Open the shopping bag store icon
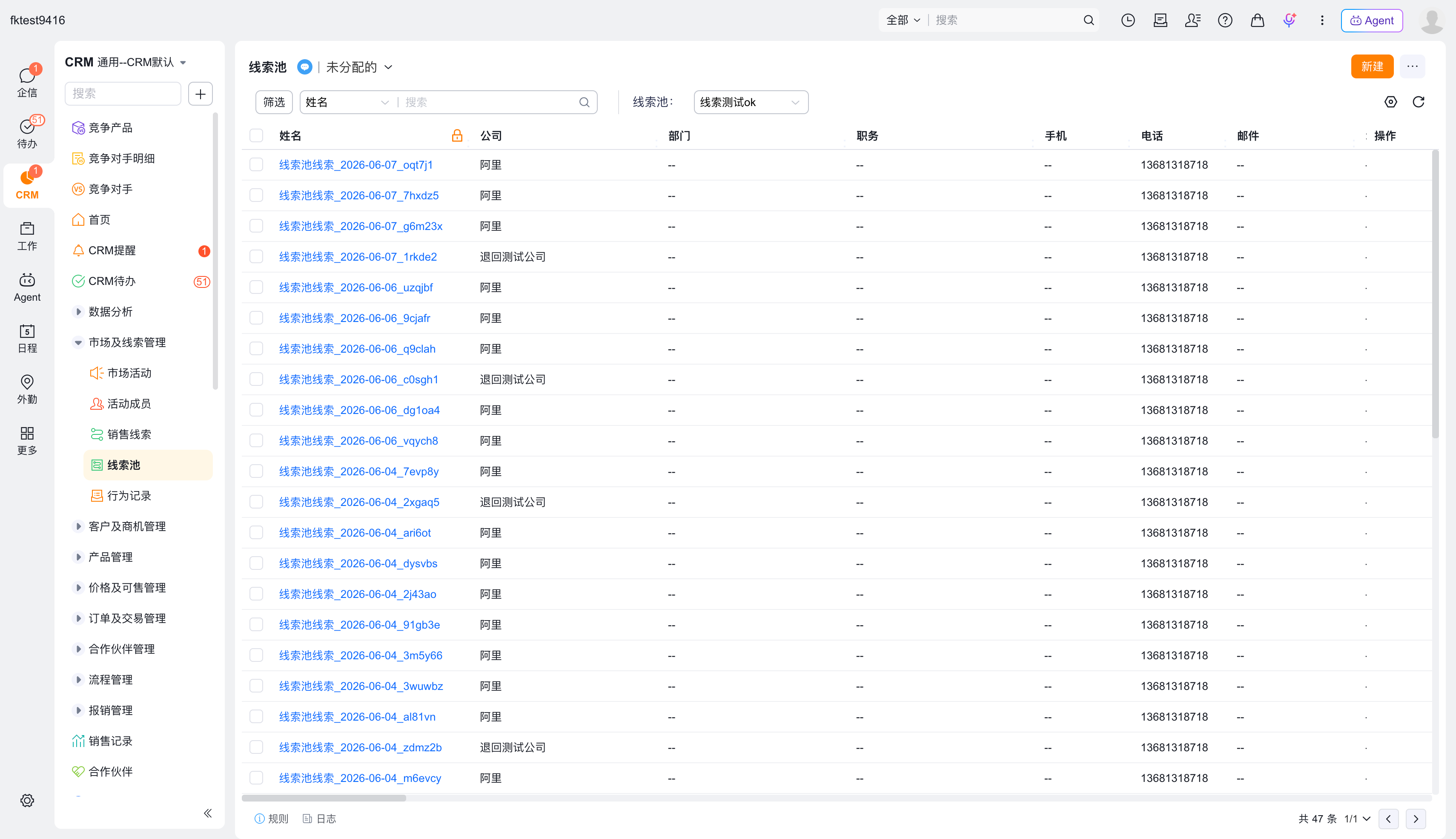 (x=1257, y=20)
